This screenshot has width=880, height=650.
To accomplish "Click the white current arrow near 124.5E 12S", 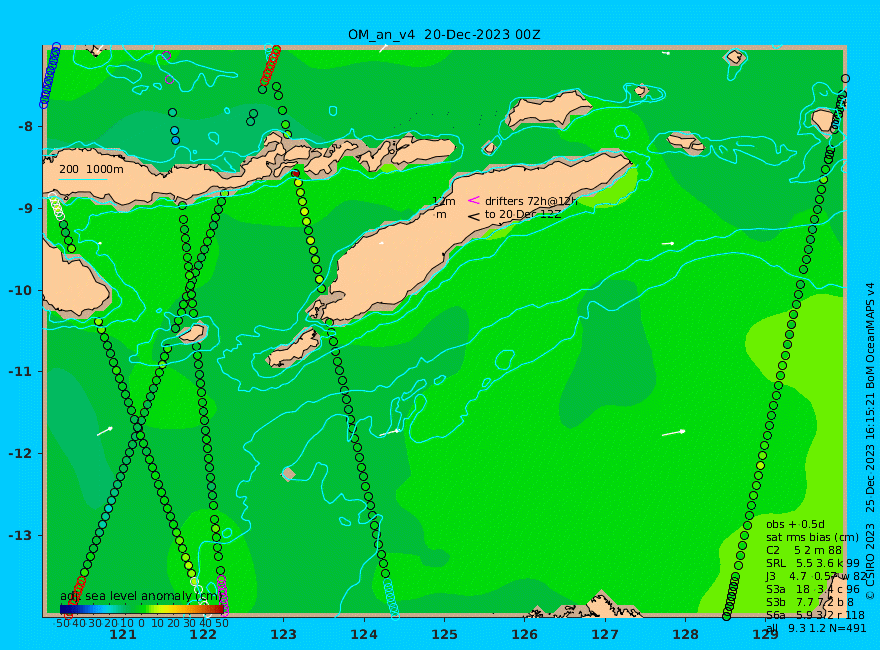I will [389, 433].
